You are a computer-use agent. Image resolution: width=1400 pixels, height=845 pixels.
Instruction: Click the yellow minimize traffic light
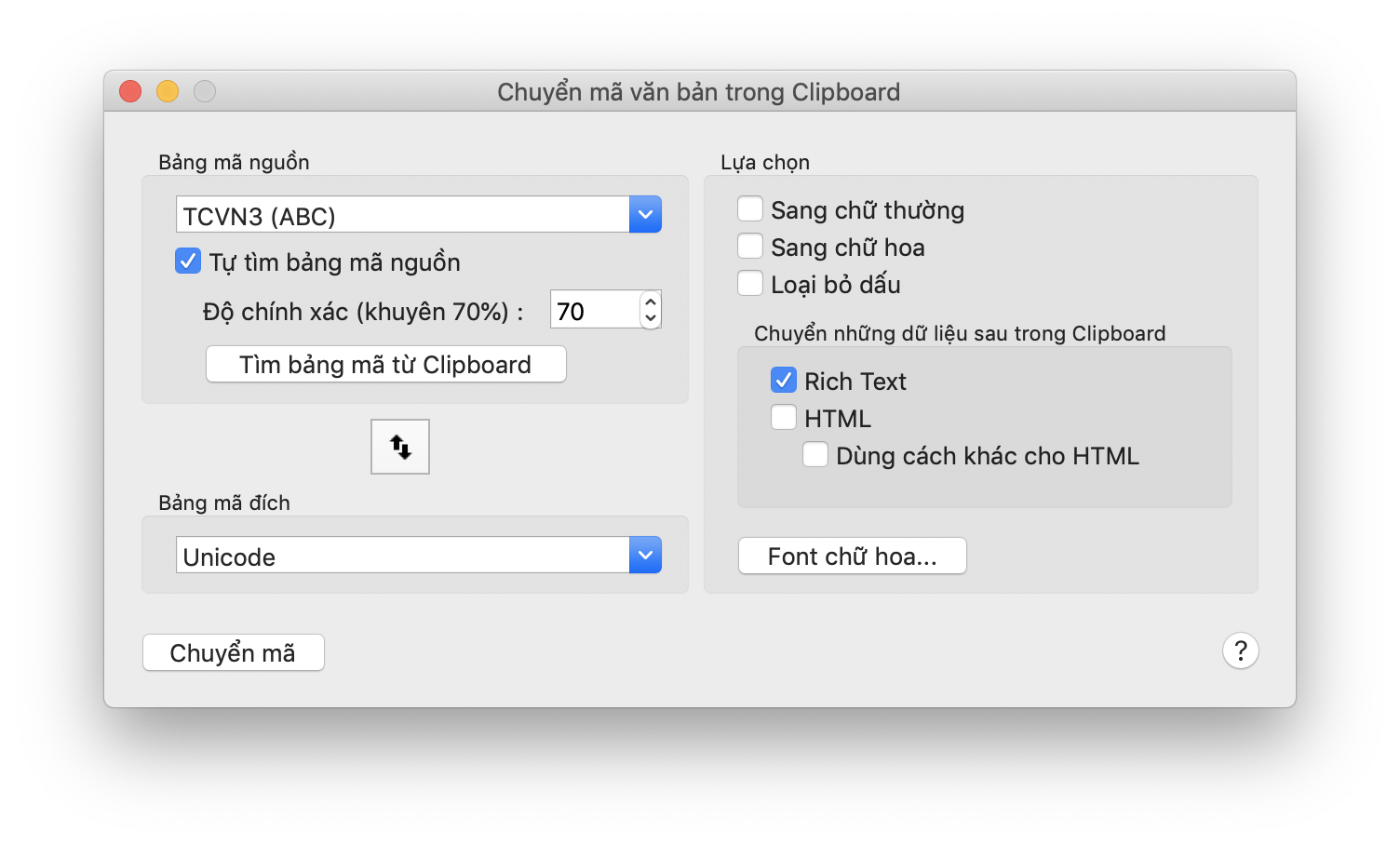168,91
